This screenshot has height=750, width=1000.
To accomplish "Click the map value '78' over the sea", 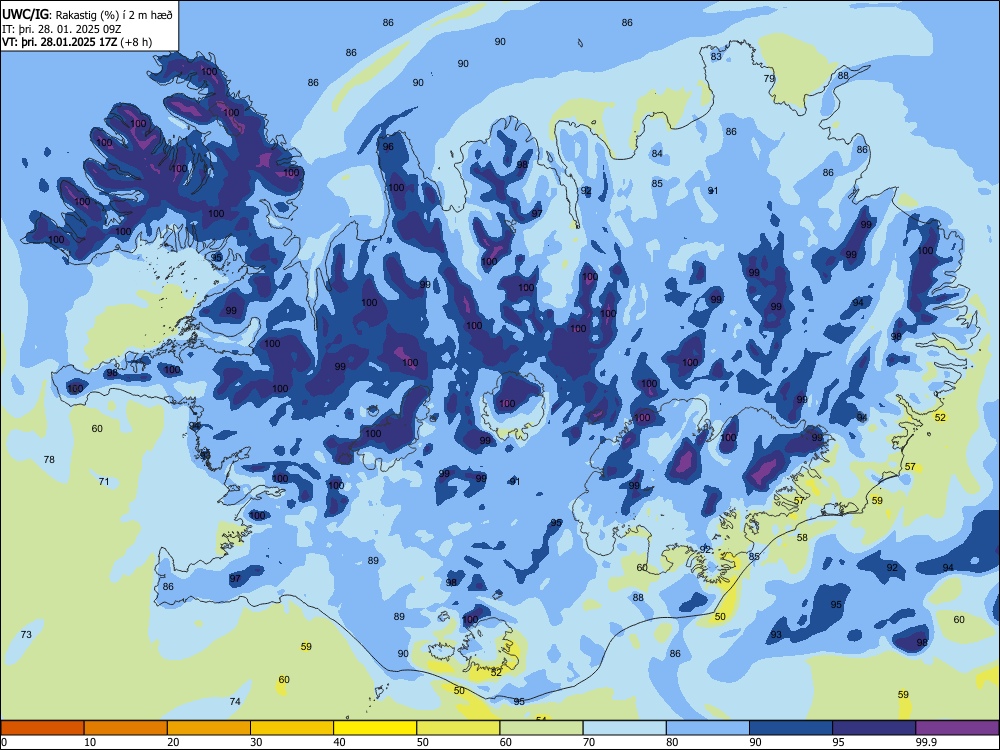I will [x=49, y=460].
